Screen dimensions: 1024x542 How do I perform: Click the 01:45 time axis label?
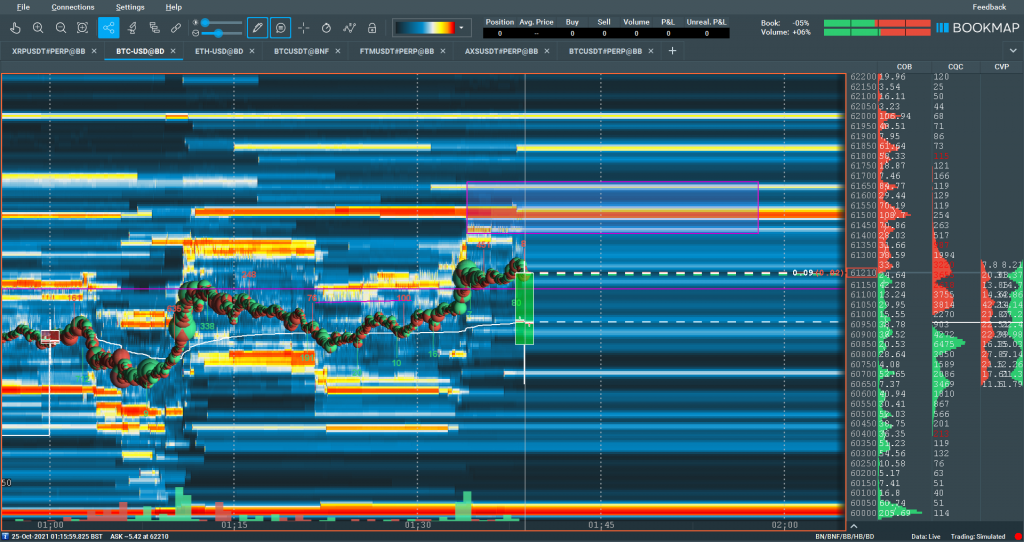601,525
